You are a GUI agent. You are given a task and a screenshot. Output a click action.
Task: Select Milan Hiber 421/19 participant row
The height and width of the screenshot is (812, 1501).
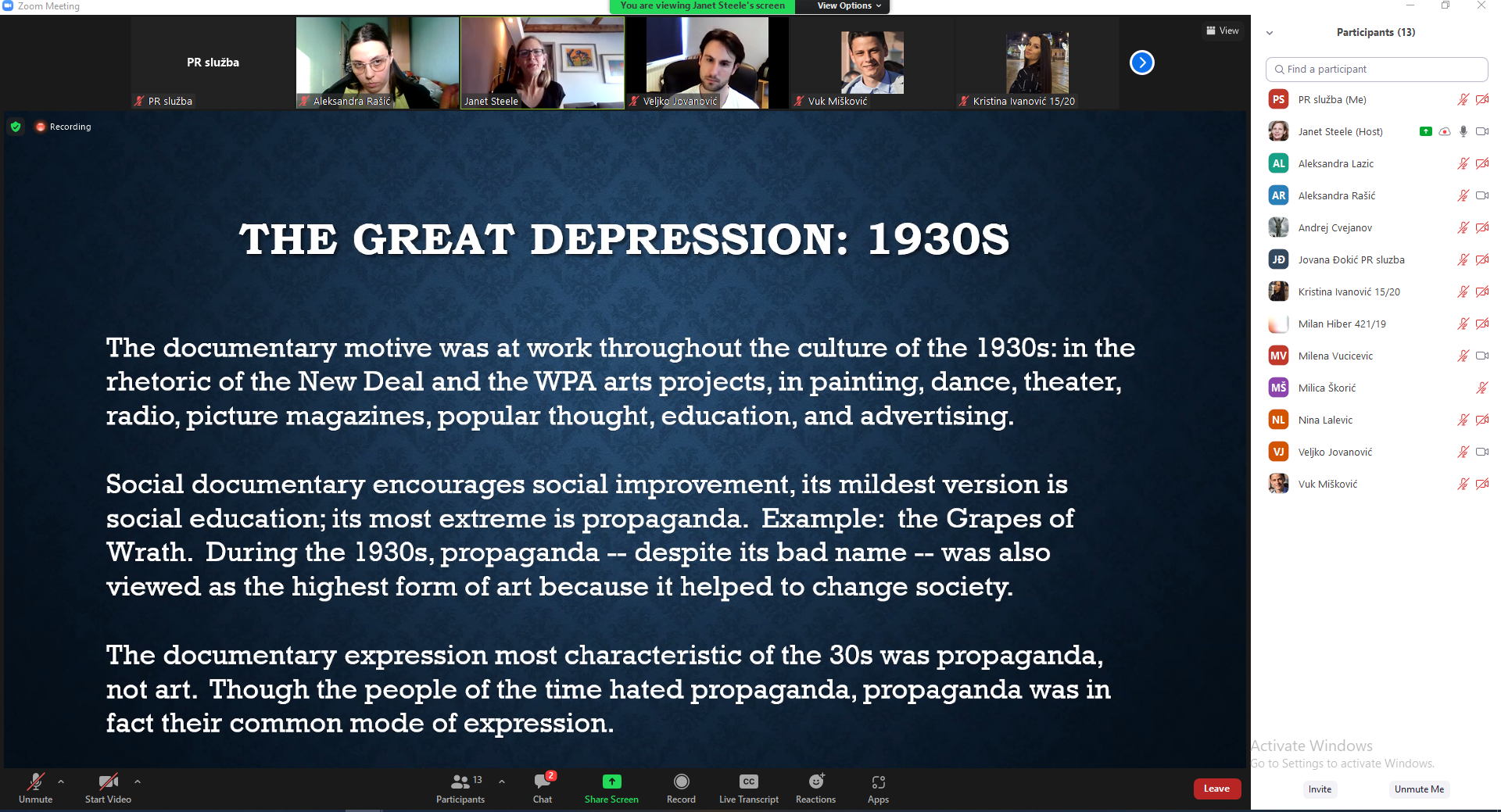click(1376, 324)
